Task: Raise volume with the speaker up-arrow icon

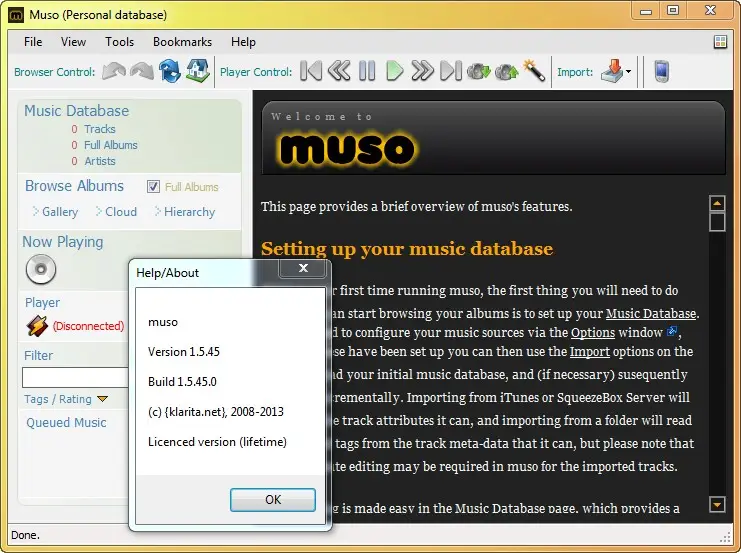Action: [507, 72]
